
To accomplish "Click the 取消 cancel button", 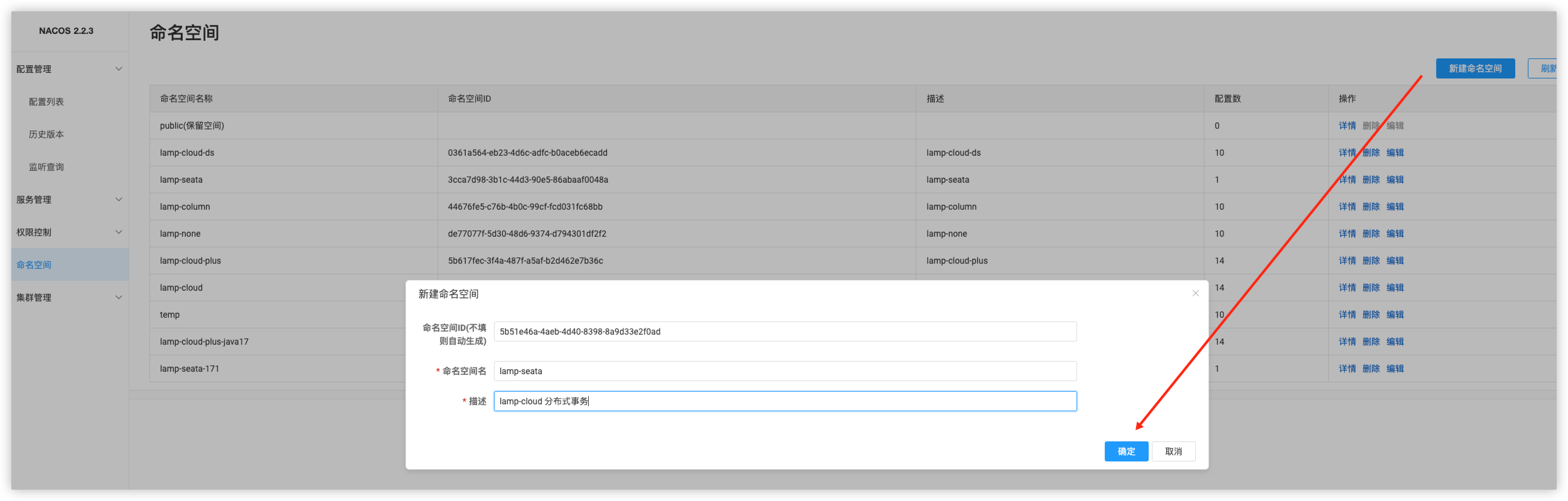I will pyautogui.click(x=1173, y=451).
